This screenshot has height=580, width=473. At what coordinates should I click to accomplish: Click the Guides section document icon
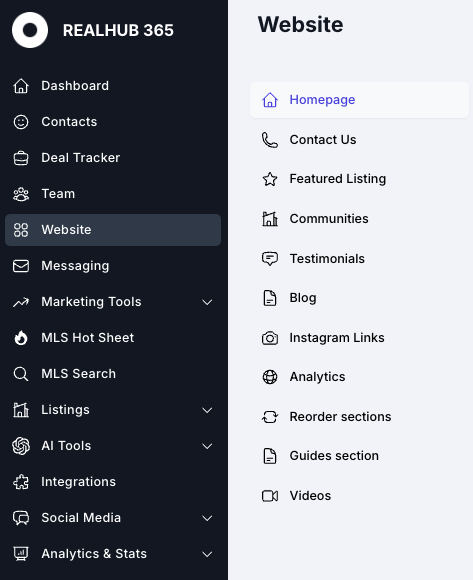270,456
